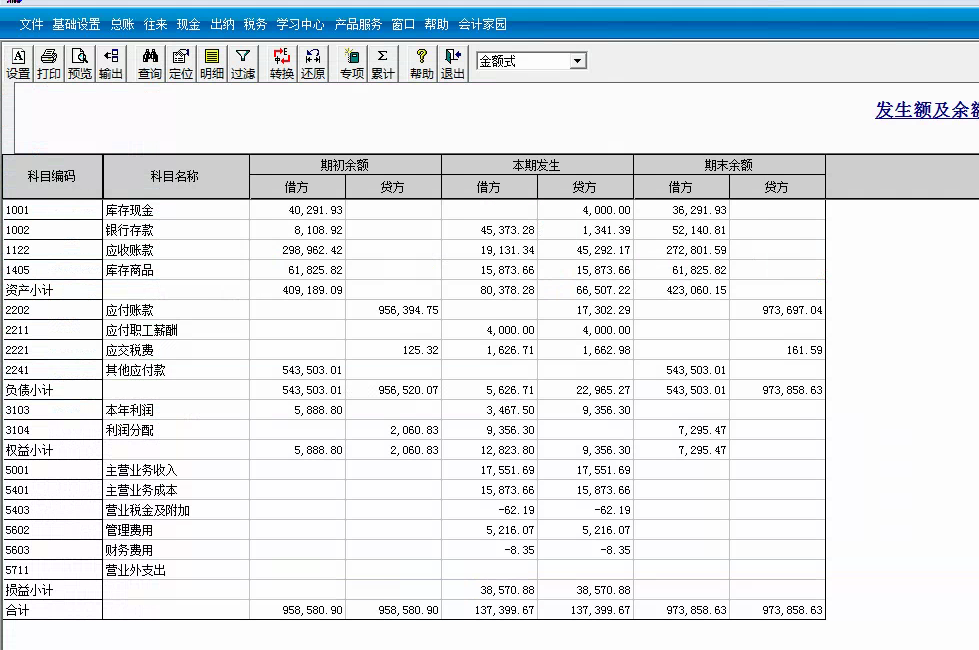The height and width of the screenshot is (650, 979).
Task: Select the 库存现金 account row
Action: 414,210
